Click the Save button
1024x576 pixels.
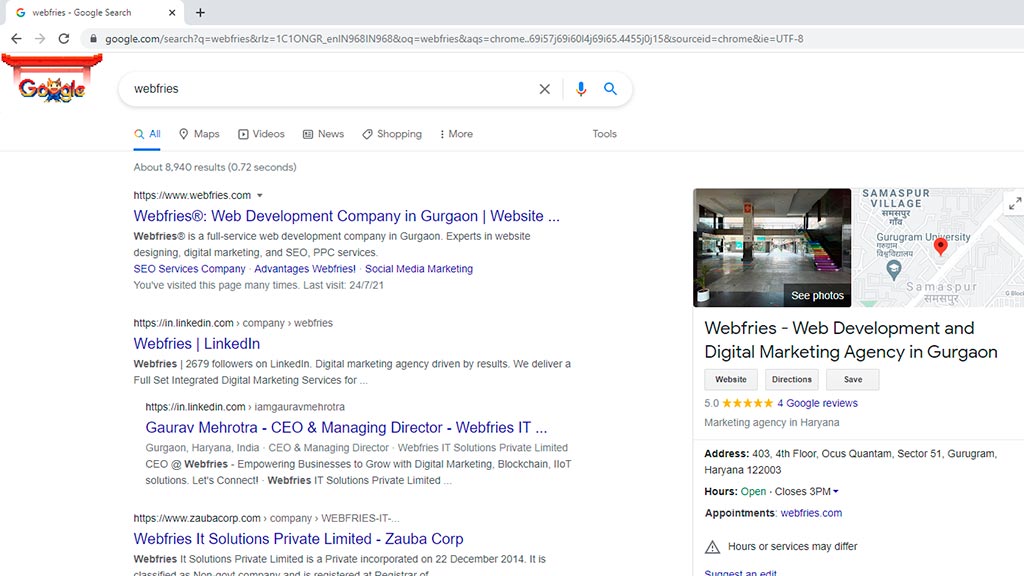click(x=853, y=379)
